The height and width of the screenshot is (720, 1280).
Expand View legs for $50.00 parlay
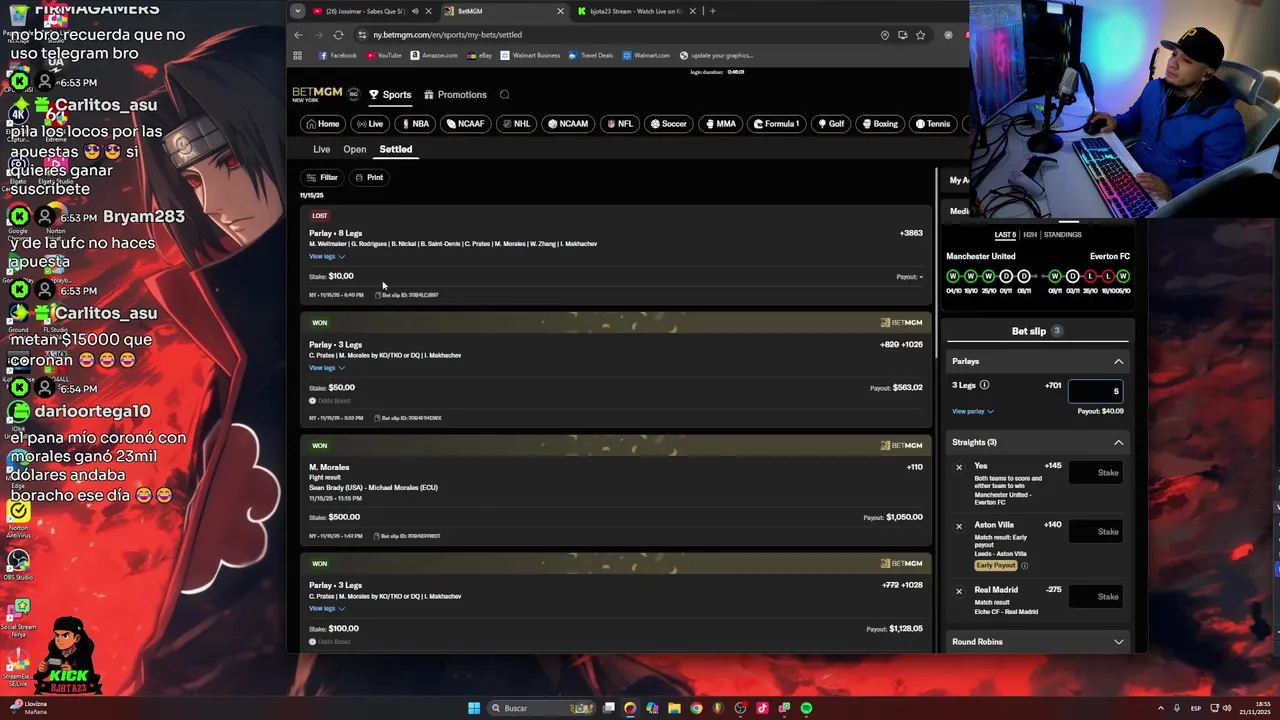click(326, 368)
